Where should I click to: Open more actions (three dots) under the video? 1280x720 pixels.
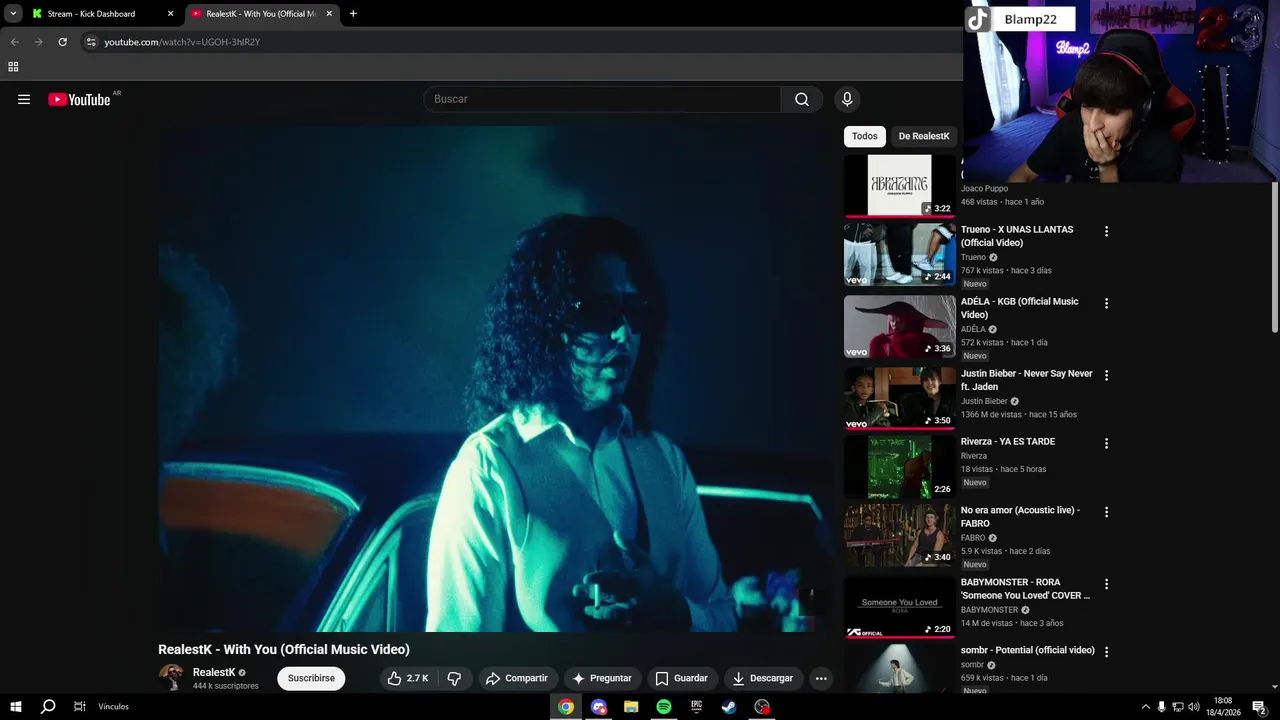coord(821,678)
